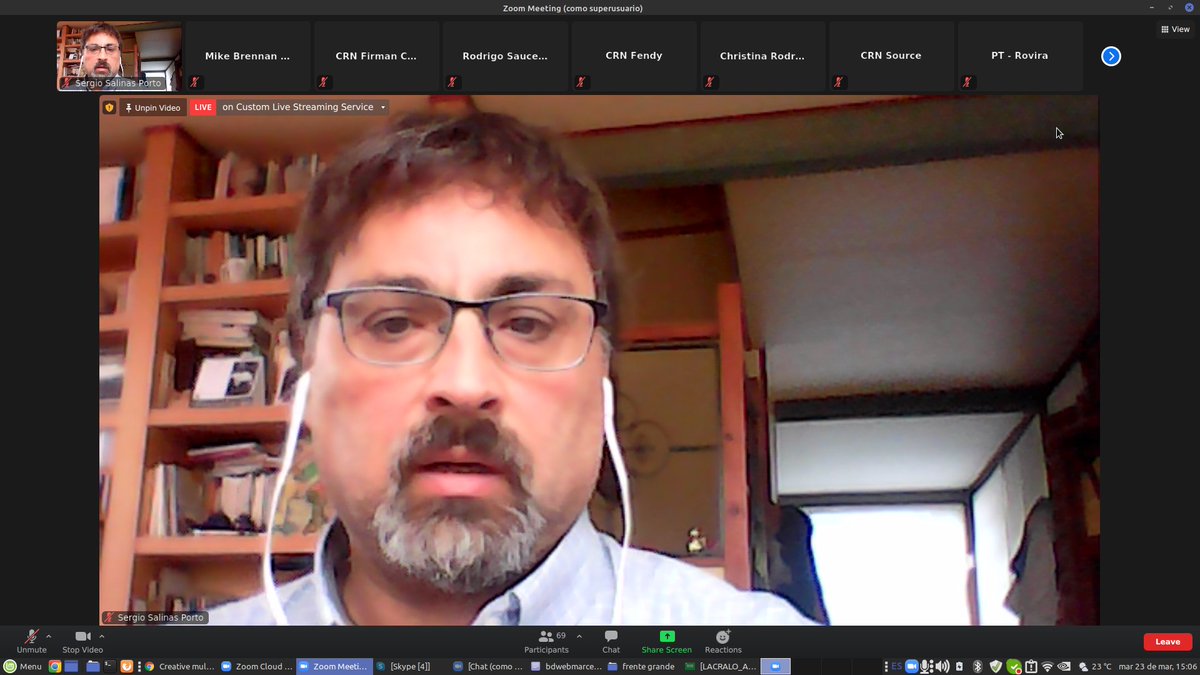The width and height of the screenshot is (1200, 675).
Task: Click muted mic icon on PT - Rovira tile
Action: click(967, 82)
